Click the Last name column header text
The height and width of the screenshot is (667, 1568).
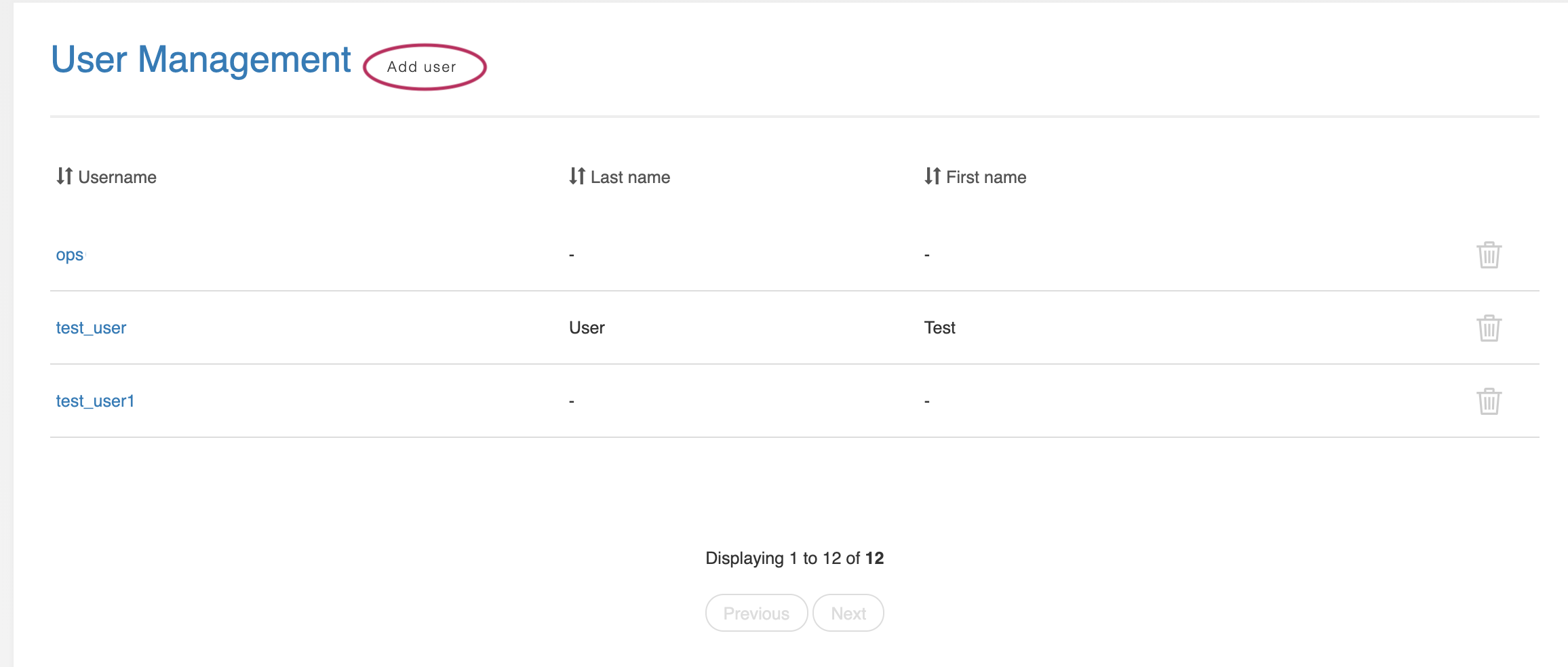click(x=630, y=178)
